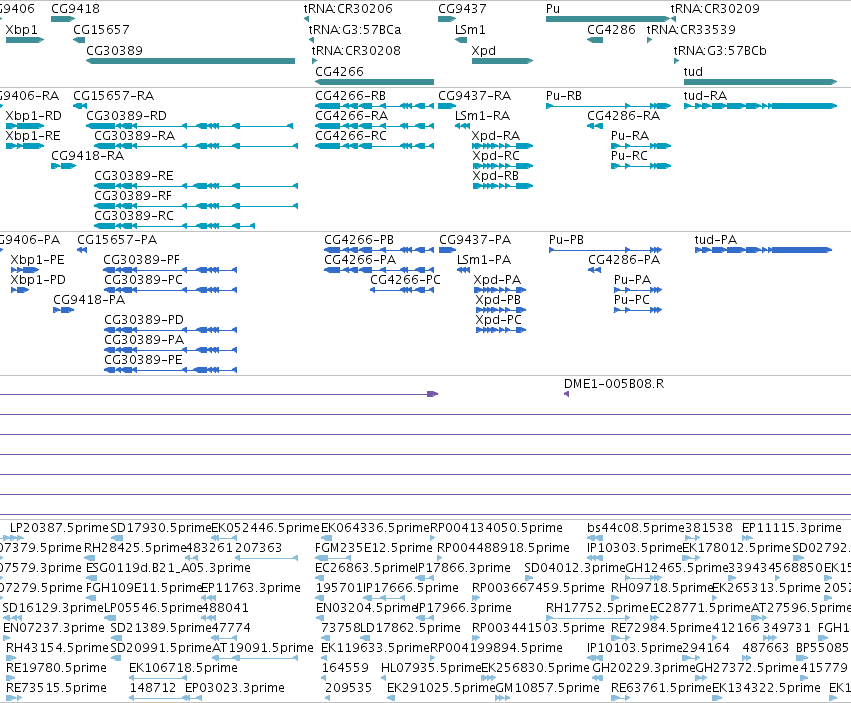Open the tRNA:CR30208 gene label
The width and height of the screenshot is (851, 703).
(x=356, y=50)
